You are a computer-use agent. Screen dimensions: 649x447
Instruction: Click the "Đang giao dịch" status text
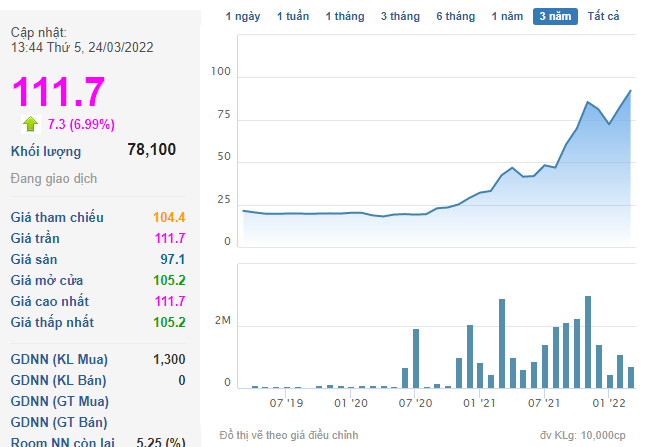tap(54, 178)
